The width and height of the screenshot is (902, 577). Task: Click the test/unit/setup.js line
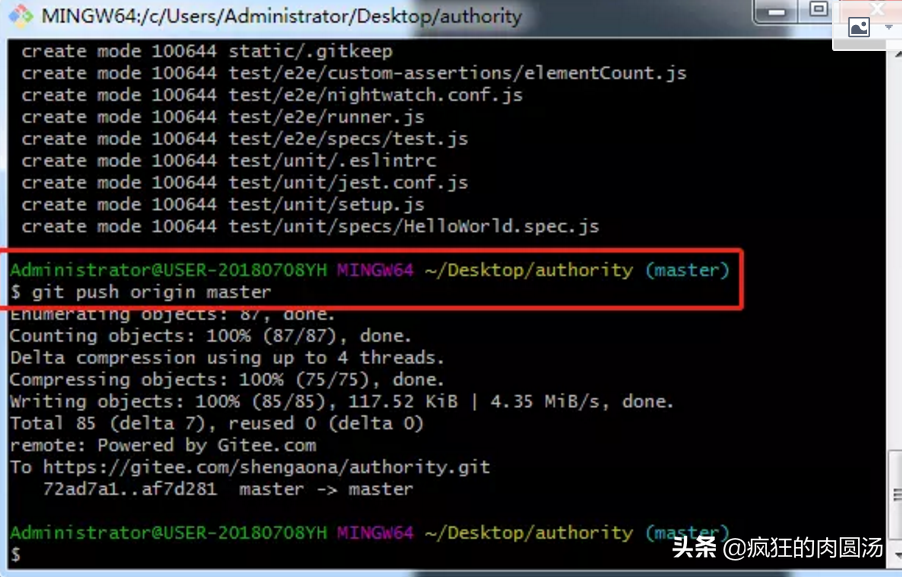pos(223,204)
